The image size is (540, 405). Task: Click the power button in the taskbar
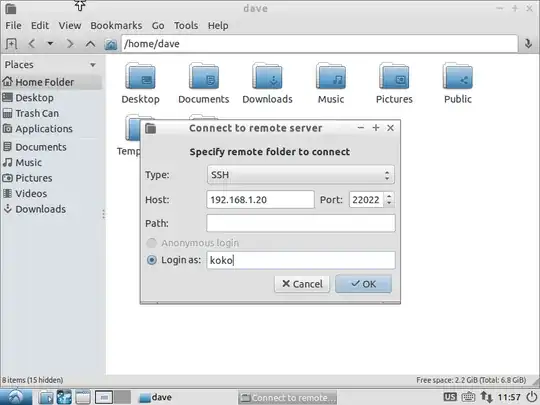point(532,397)
